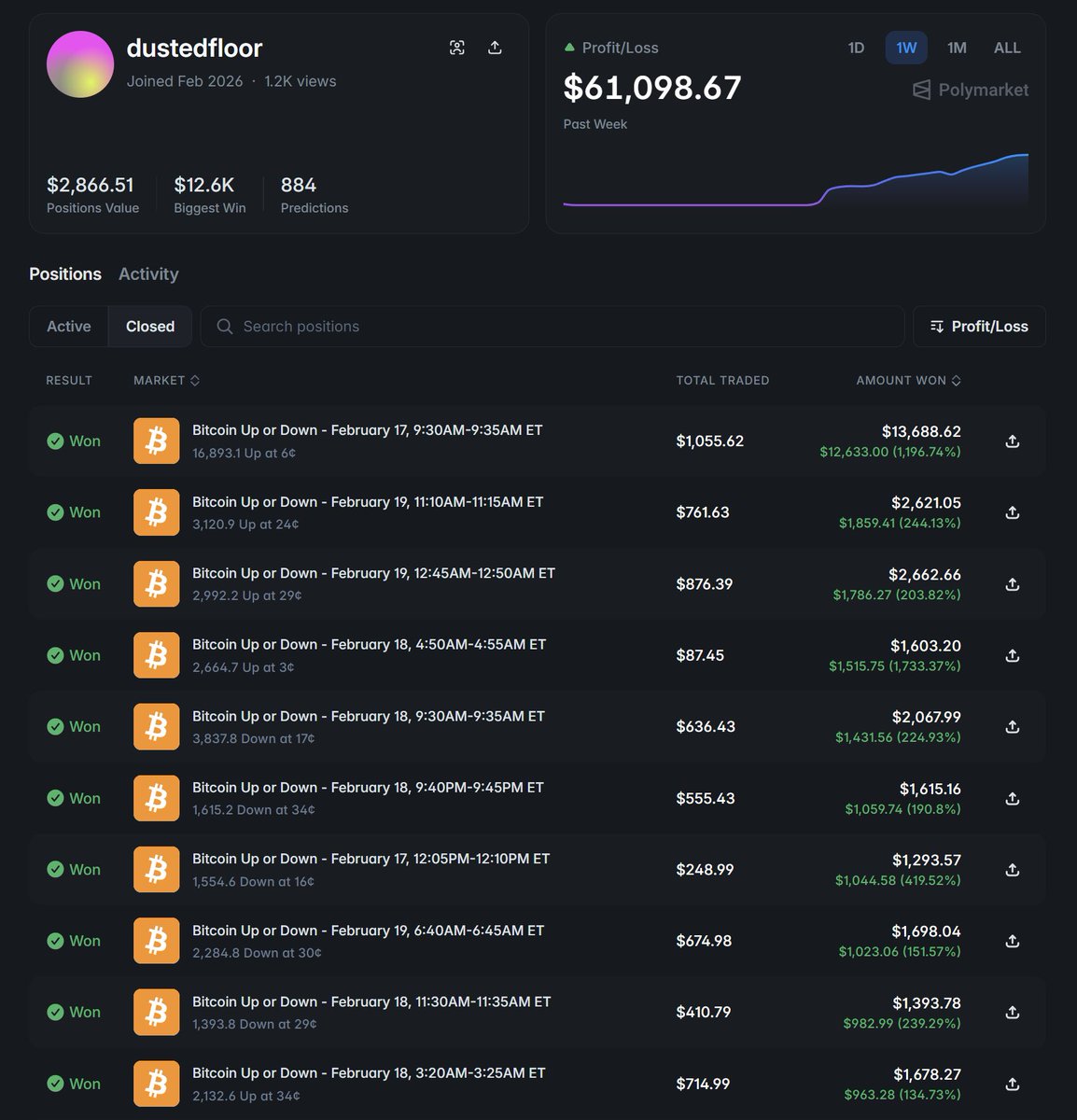The width and height of the screenshot is (1077, 1120).
Task: Click the $1,055.62 total traded value
Action: coord(710,441)
